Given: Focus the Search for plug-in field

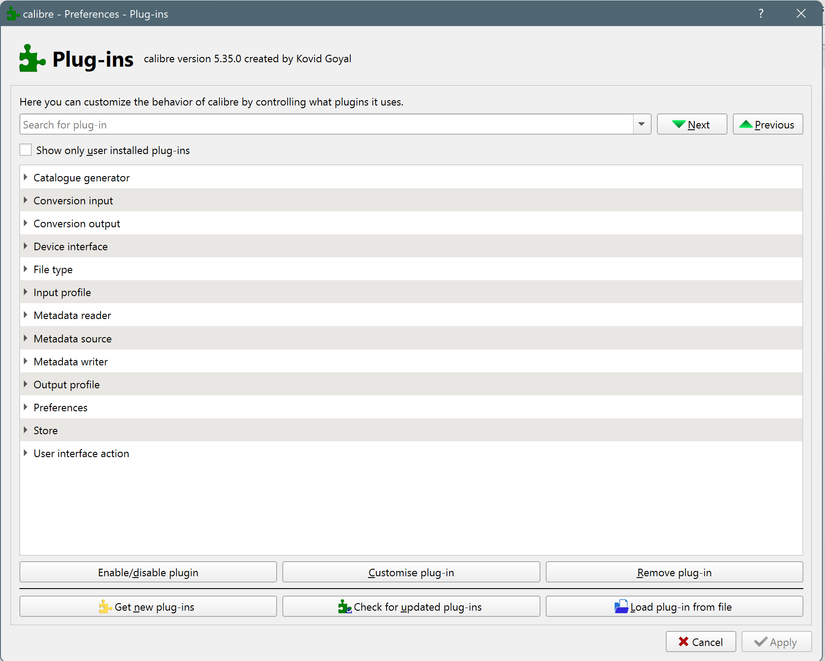Looking at the screenshot, I should click(x=326, y=124).
